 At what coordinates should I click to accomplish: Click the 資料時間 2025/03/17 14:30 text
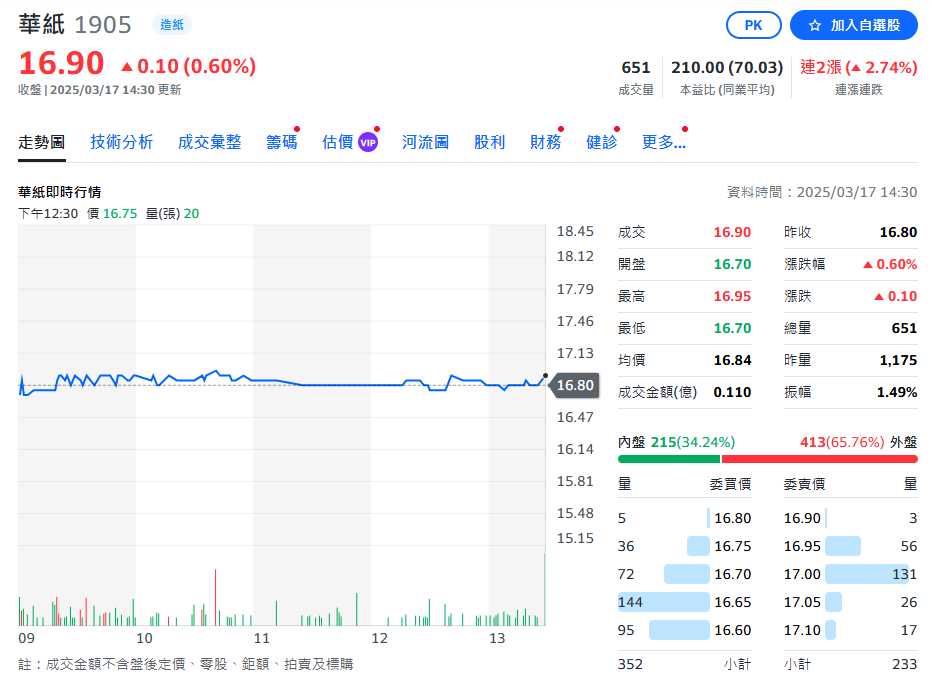pos(822,192)
